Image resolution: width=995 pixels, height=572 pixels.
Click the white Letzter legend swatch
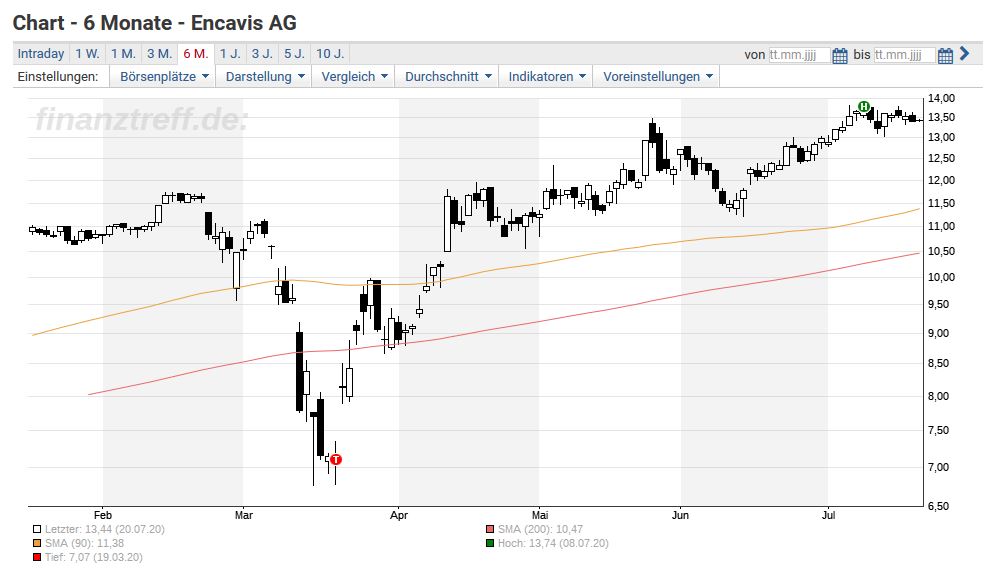(x=37, y=529)
